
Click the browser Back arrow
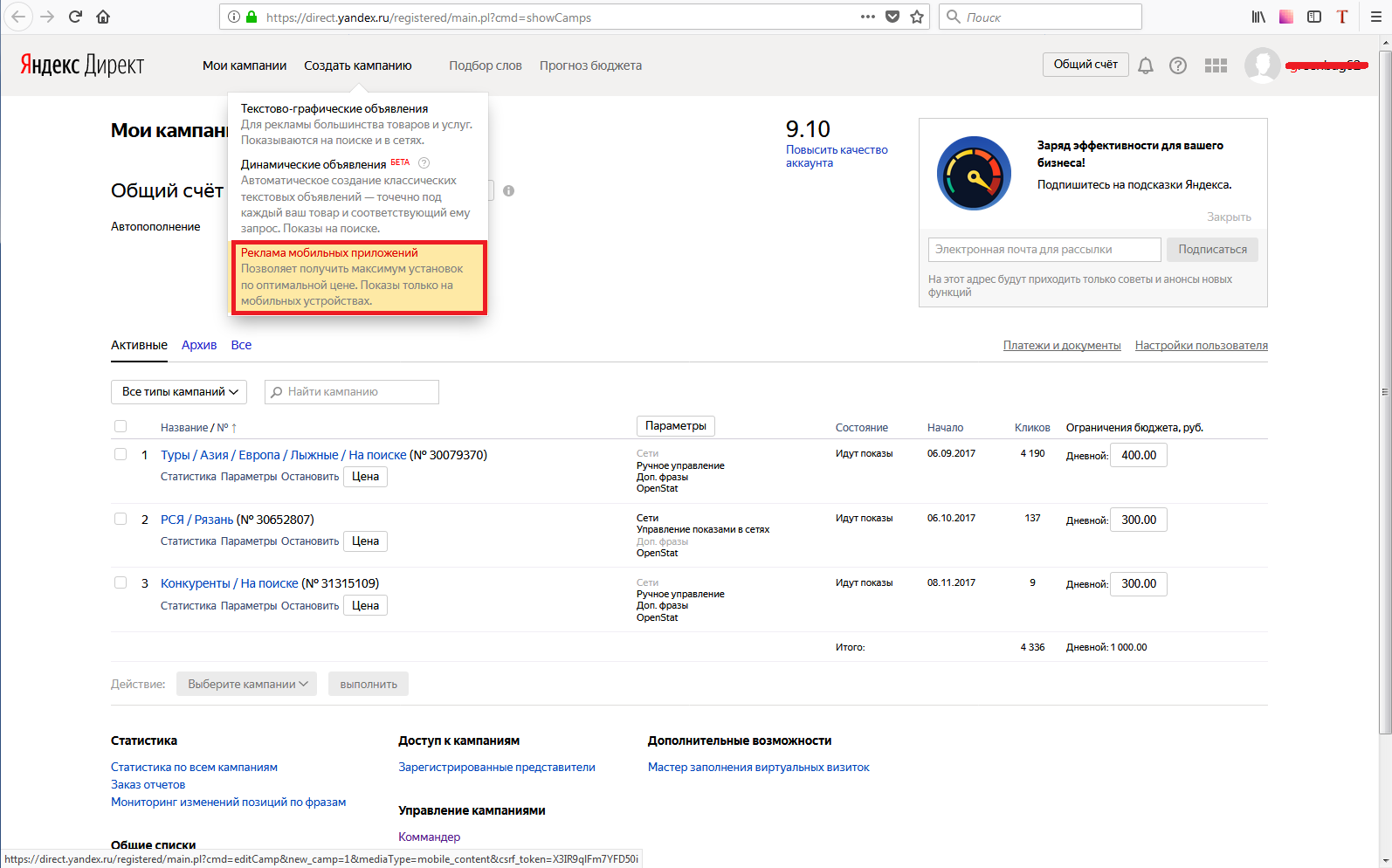18,17
